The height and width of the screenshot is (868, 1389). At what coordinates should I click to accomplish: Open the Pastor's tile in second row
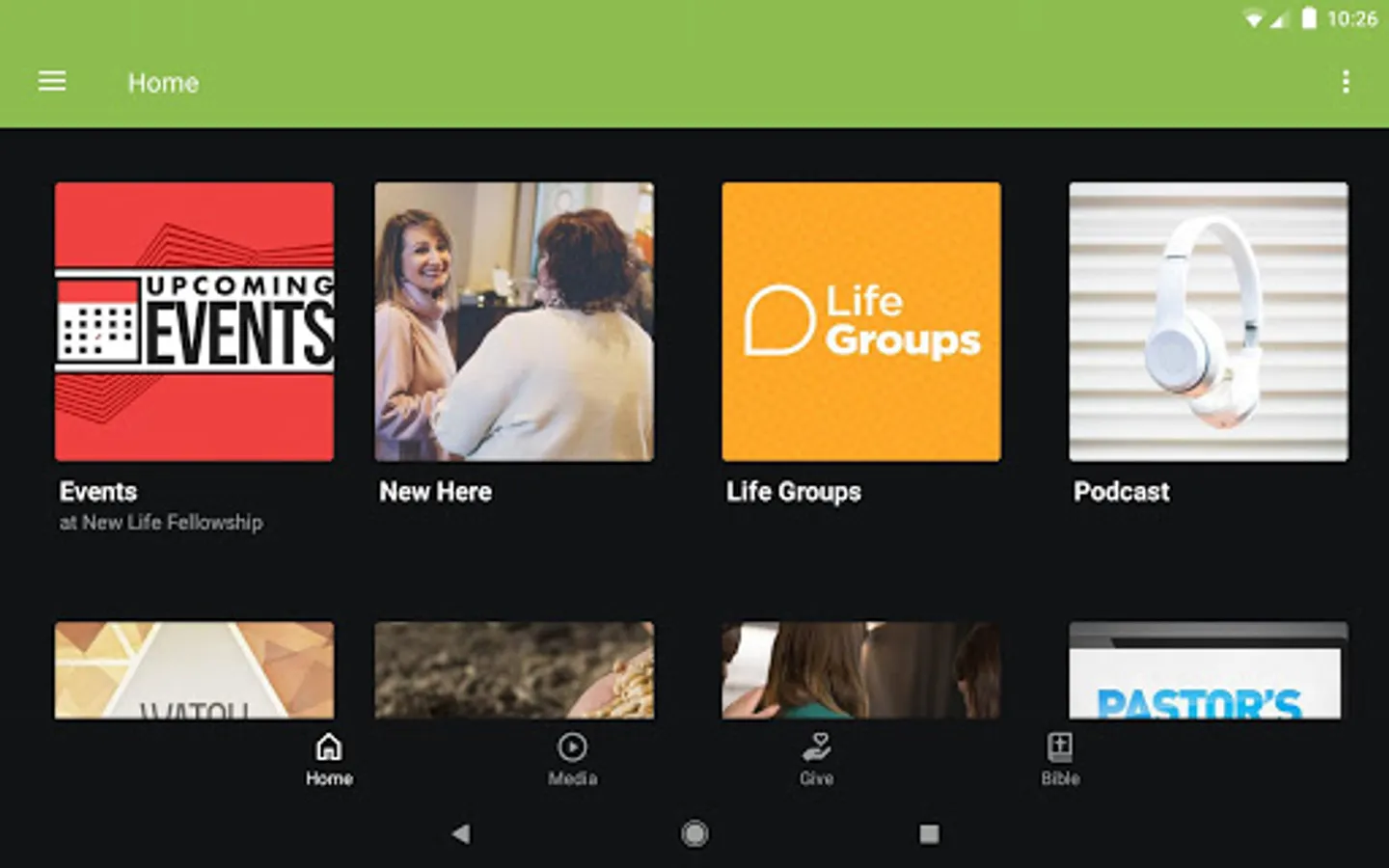coord(1209,670)
